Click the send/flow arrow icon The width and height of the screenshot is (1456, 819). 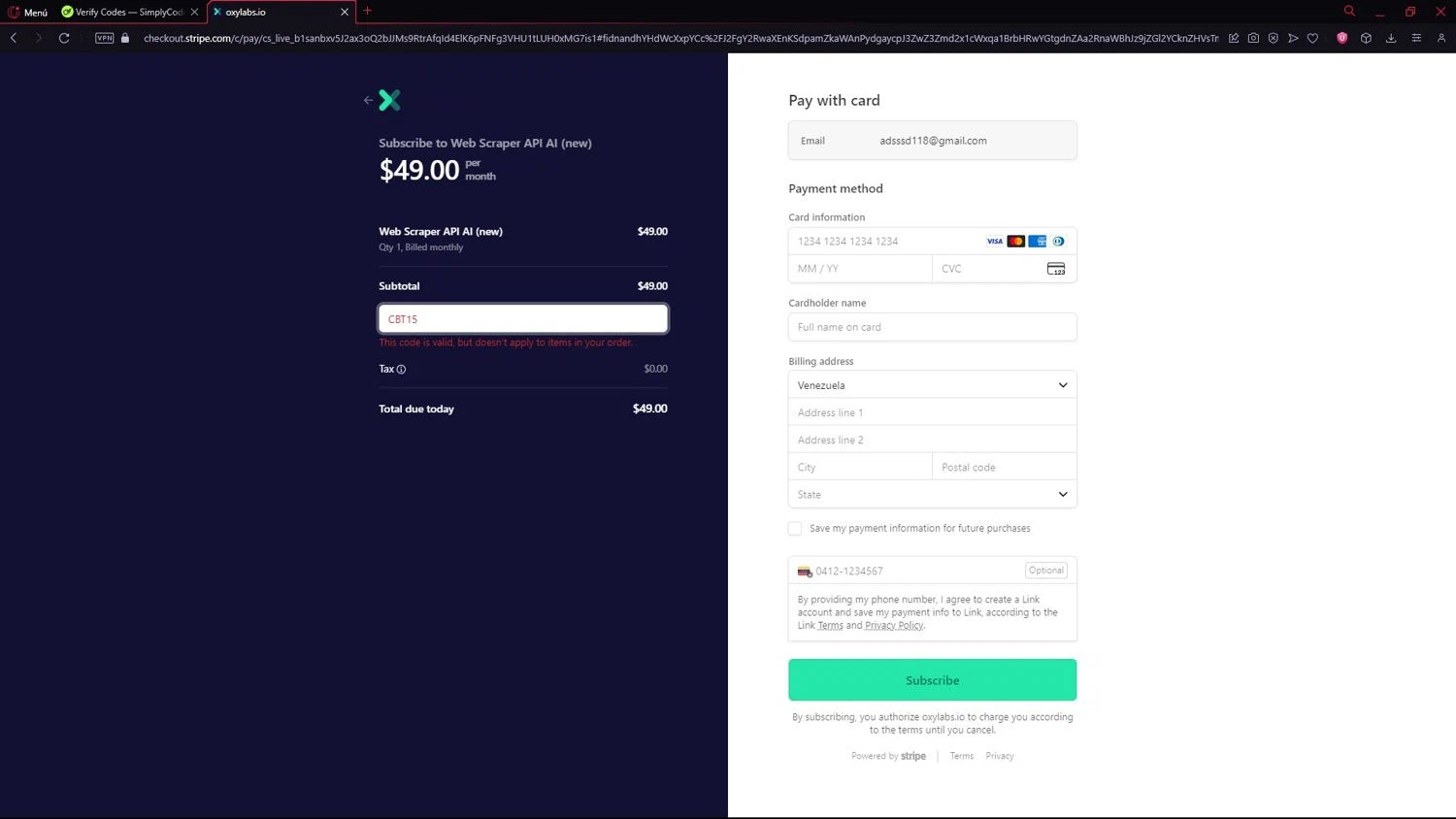pos(1293,38)
